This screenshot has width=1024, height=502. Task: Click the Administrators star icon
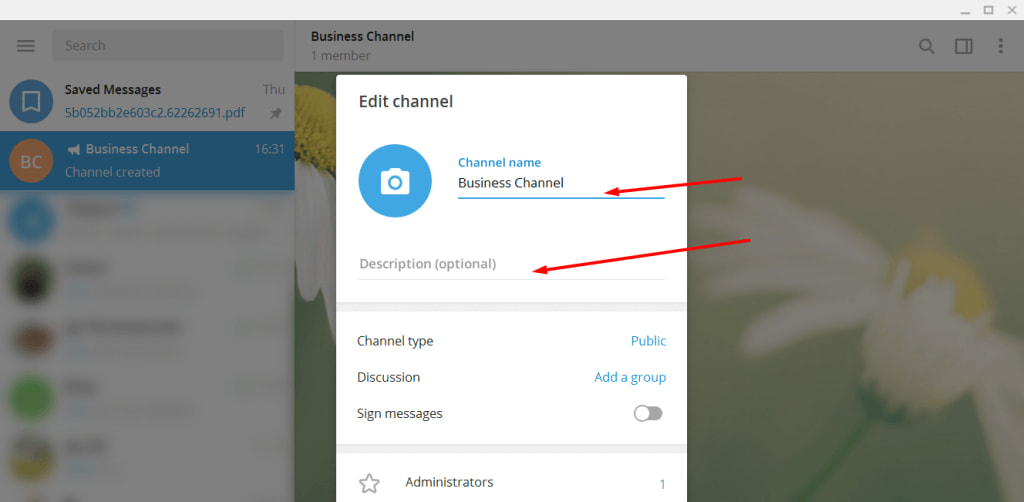(370, 483)
